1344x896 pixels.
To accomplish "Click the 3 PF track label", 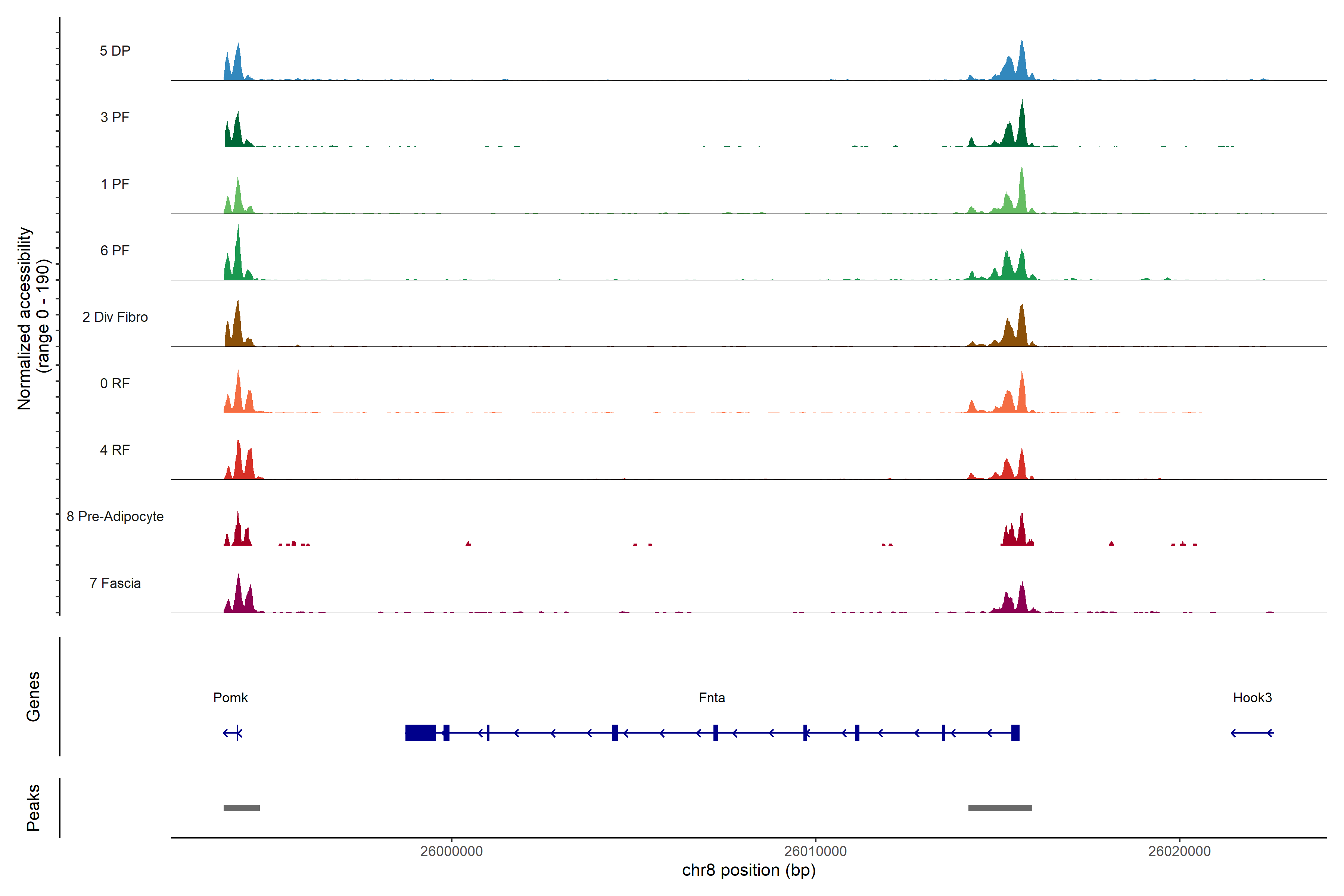I will (115, 117).
